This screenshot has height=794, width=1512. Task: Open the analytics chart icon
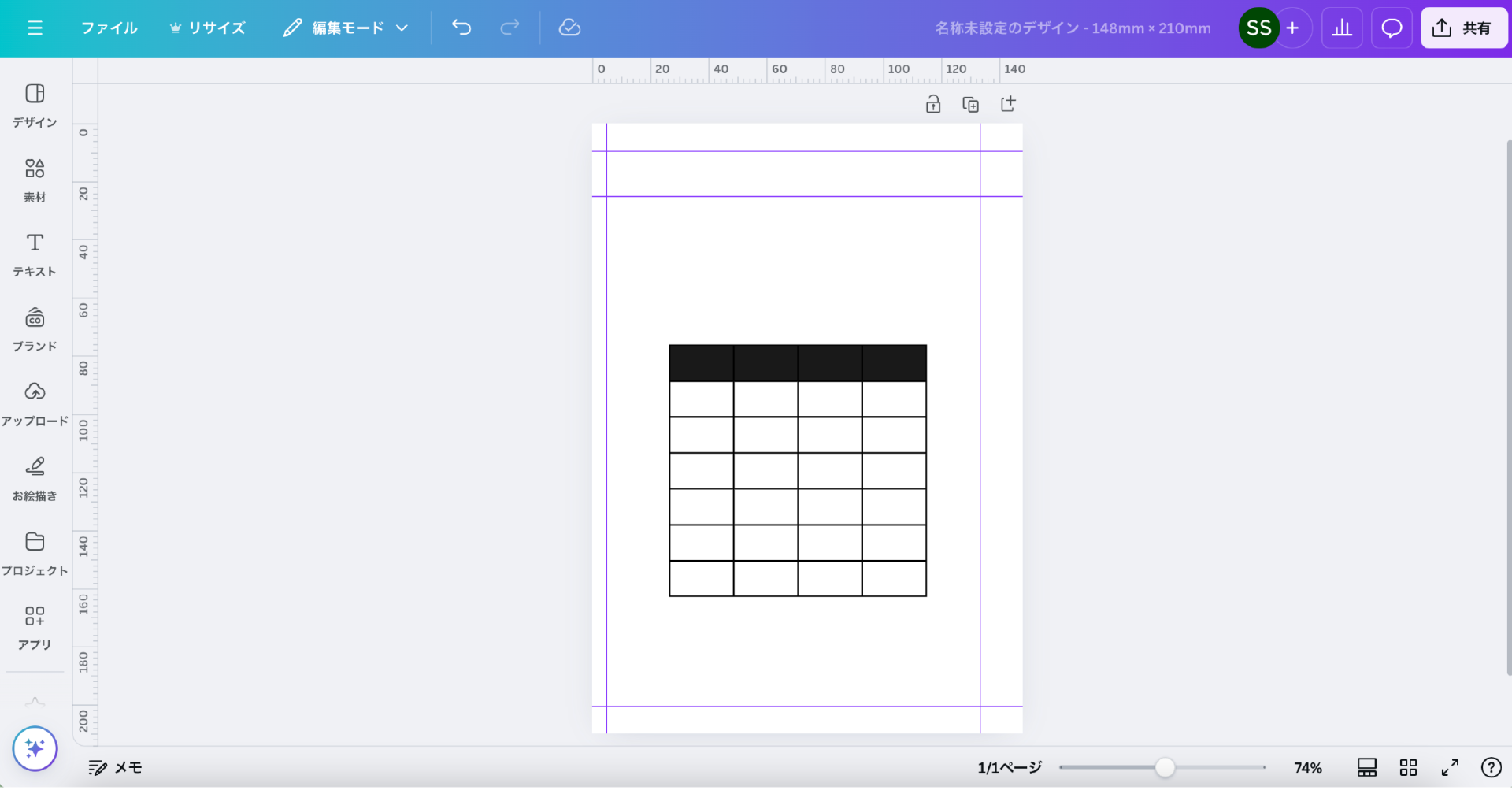[x=1342, y=28]
